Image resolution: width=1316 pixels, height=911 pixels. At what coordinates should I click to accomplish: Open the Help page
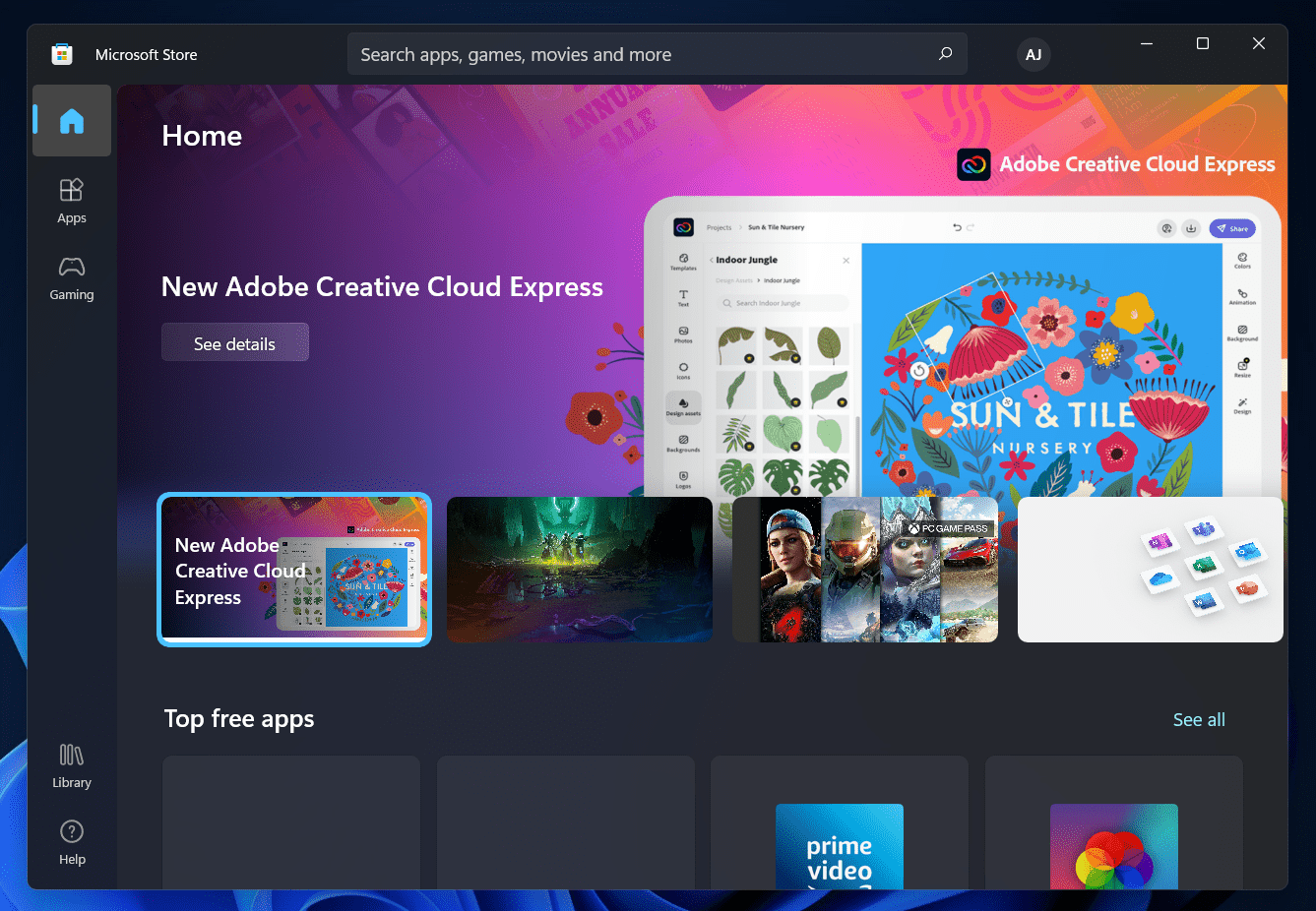72,842
